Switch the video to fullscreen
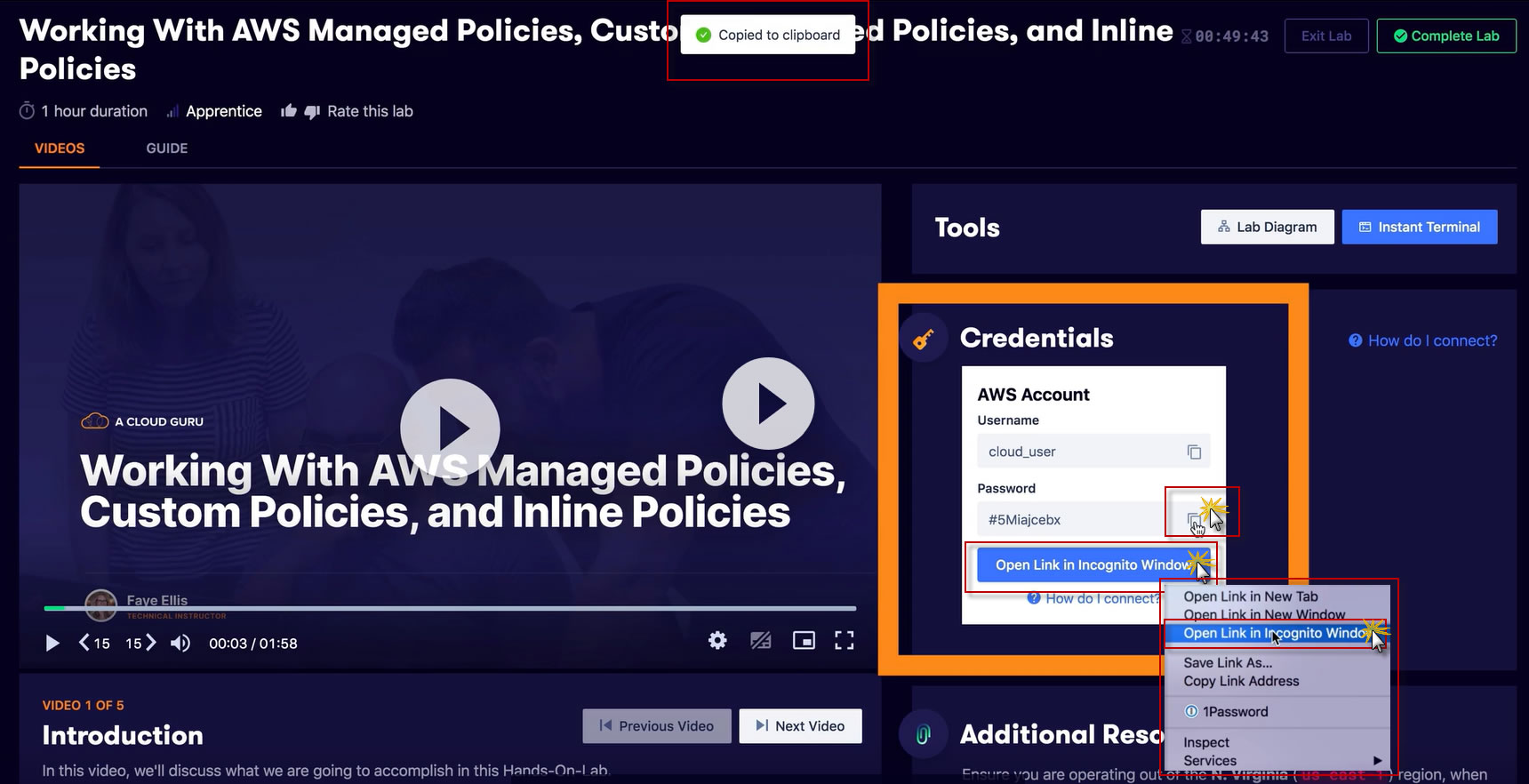 click(845, 641)
